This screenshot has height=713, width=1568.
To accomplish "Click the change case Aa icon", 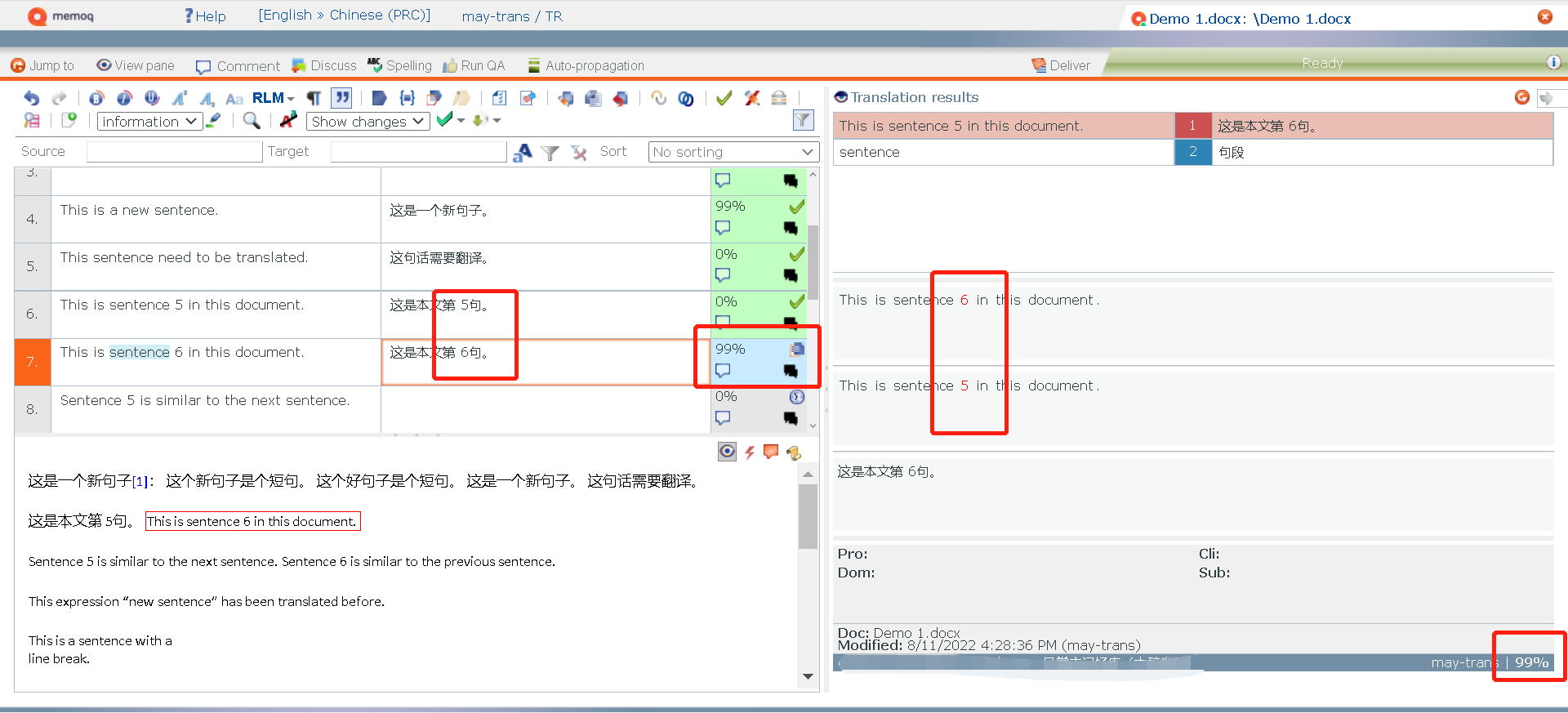I will click(234, 99).
